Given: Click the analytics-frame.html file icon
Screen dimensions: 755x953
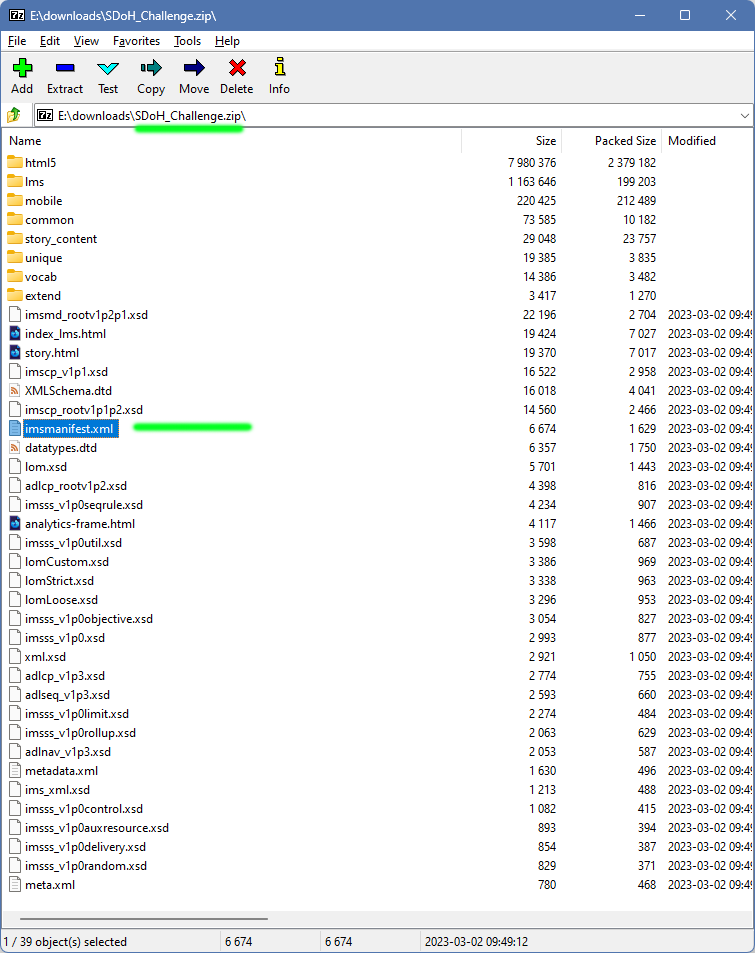Looking at the screenshot, I should [x=15, y=524].
